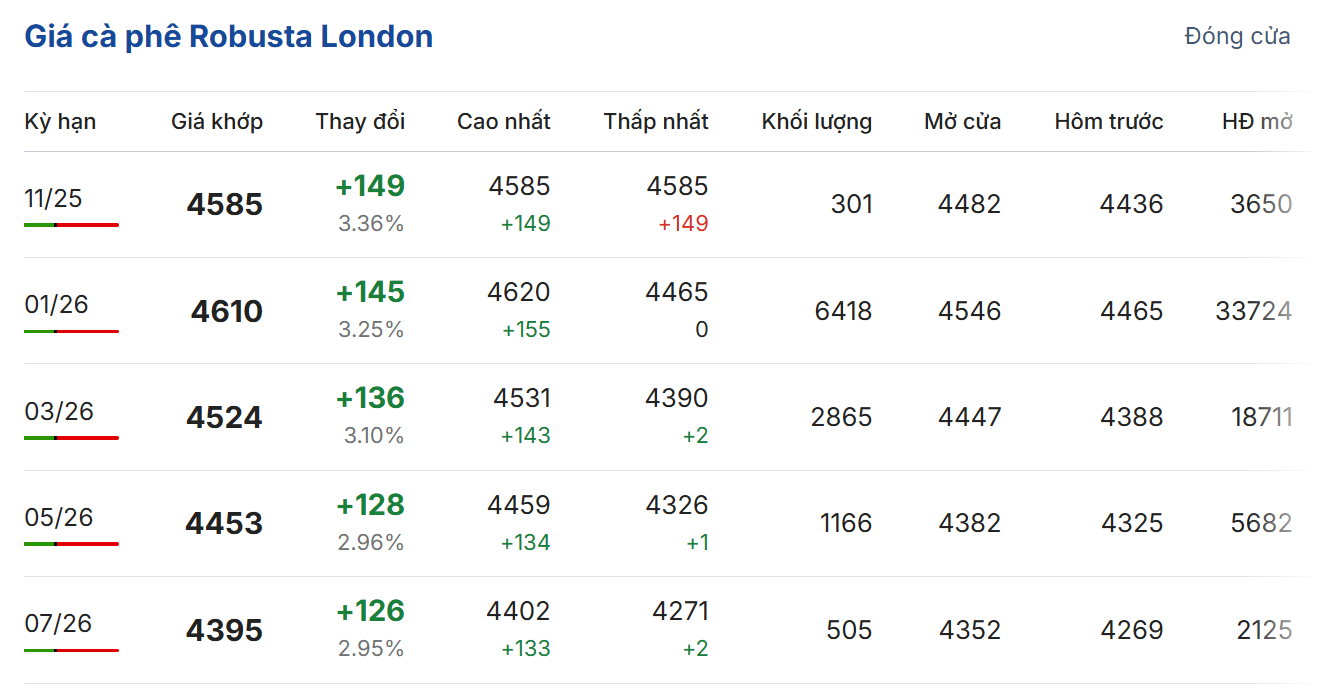1328x688 pixels.
Task: Click the Hôm trước column header
Action: (1109, 122)
